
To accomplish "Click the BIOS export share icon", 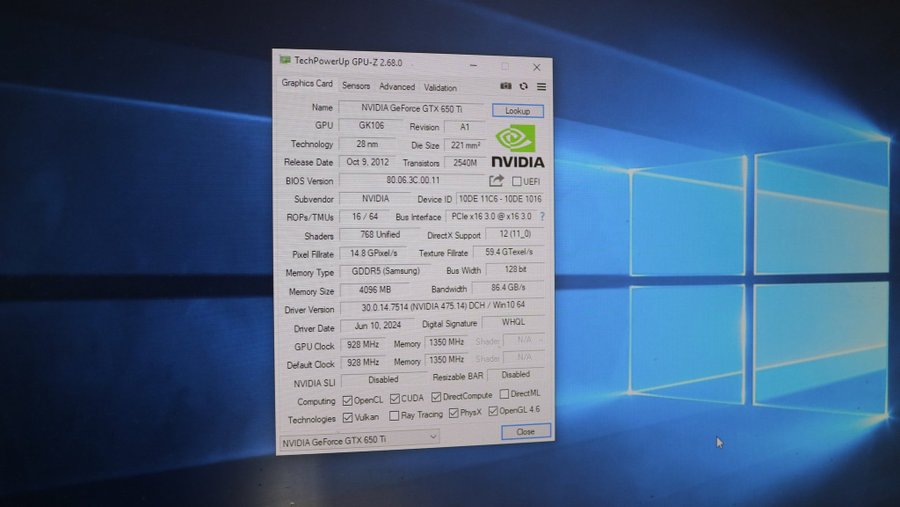I will (496, 181).
